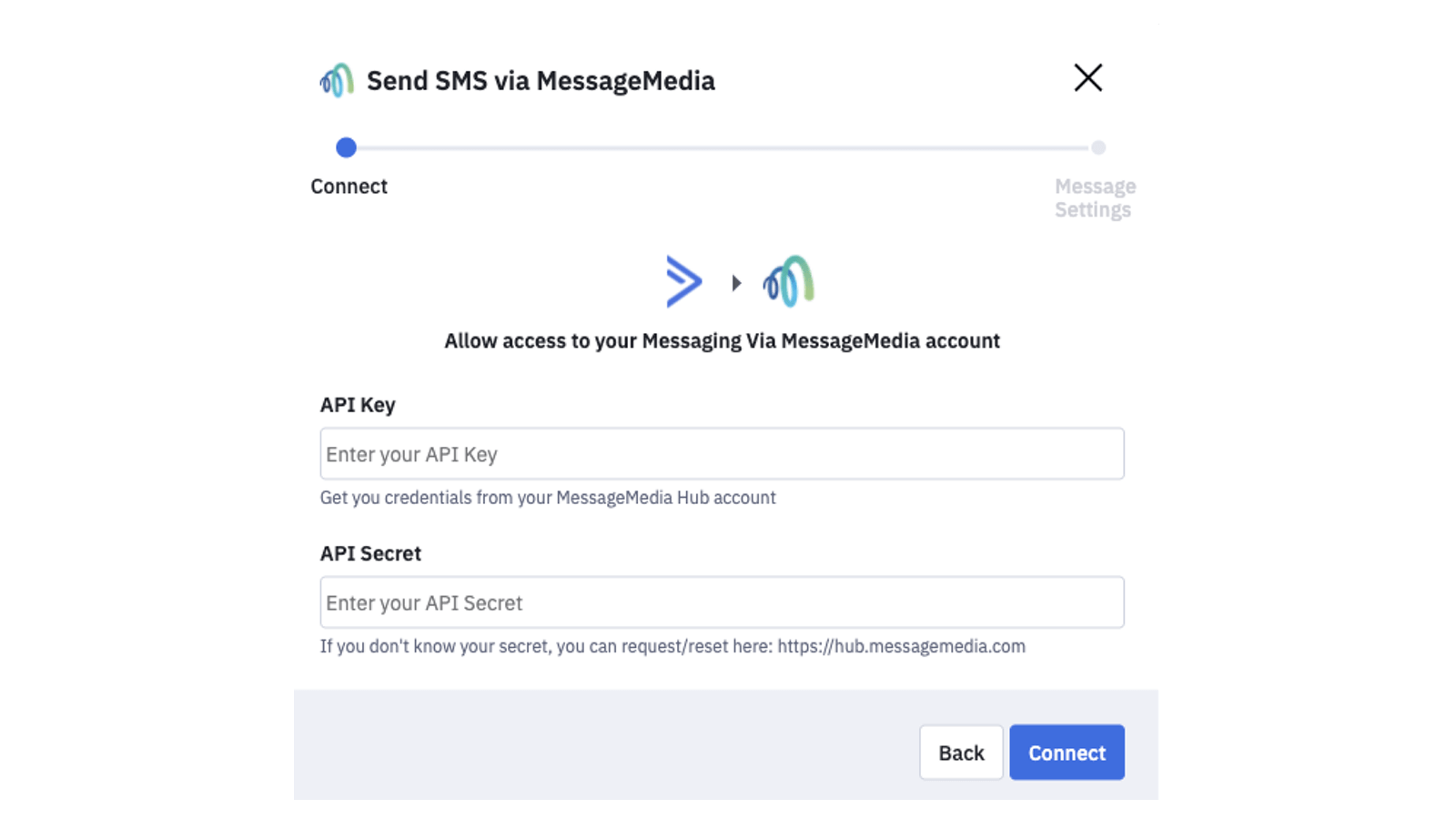1456x819 pixels.
Task: Click inside the API Key input field
Action: [722, 453]
